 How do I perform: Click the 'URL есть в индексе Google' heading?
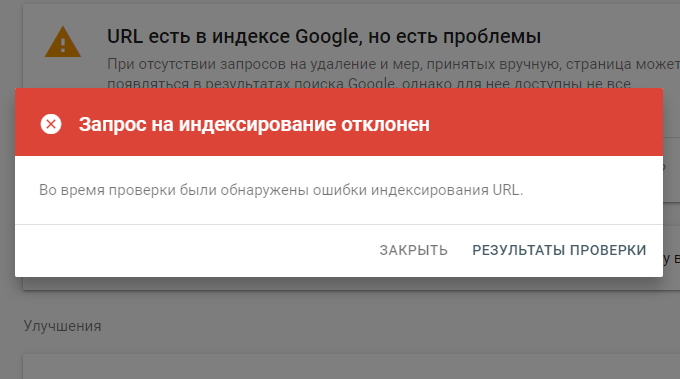coord(235,36)
